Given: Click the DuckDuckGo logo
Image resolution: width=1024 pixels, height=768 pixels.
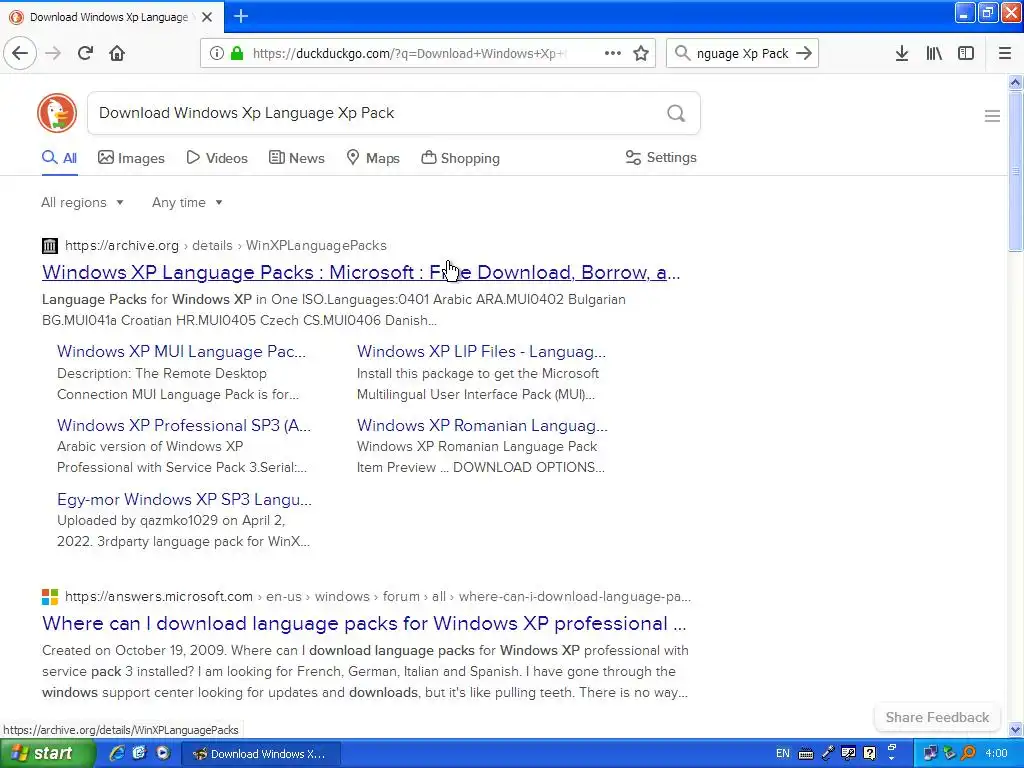Looking at the screenshot, I should pos(57,113).
